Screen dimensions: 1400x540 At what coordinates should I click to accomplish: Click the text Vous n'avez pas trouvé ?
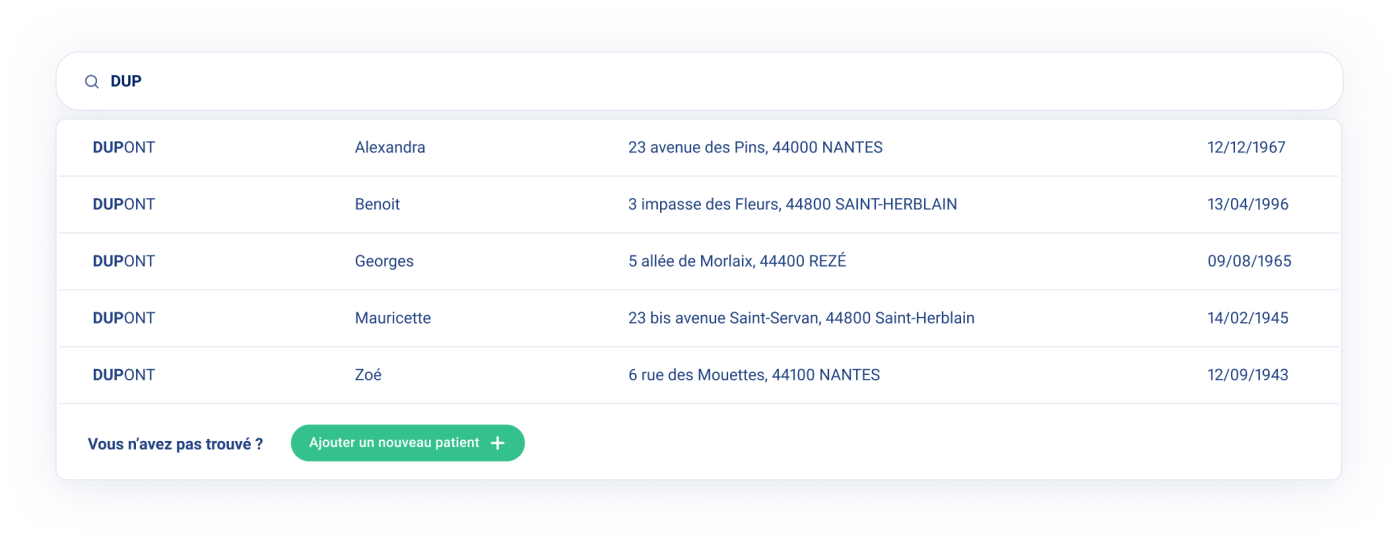click(x=175, y=444)
